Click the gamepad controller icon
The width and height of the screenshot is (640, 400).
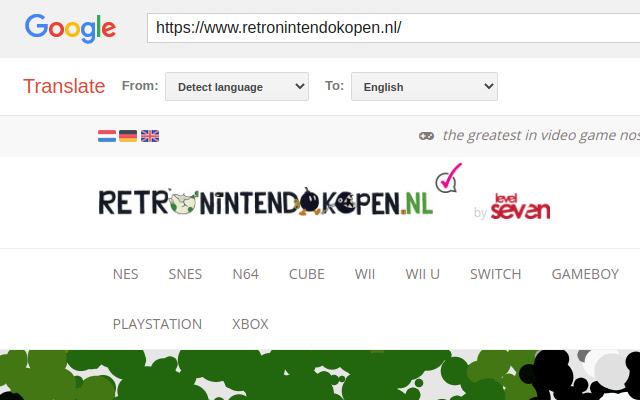[x=426, y=136]
